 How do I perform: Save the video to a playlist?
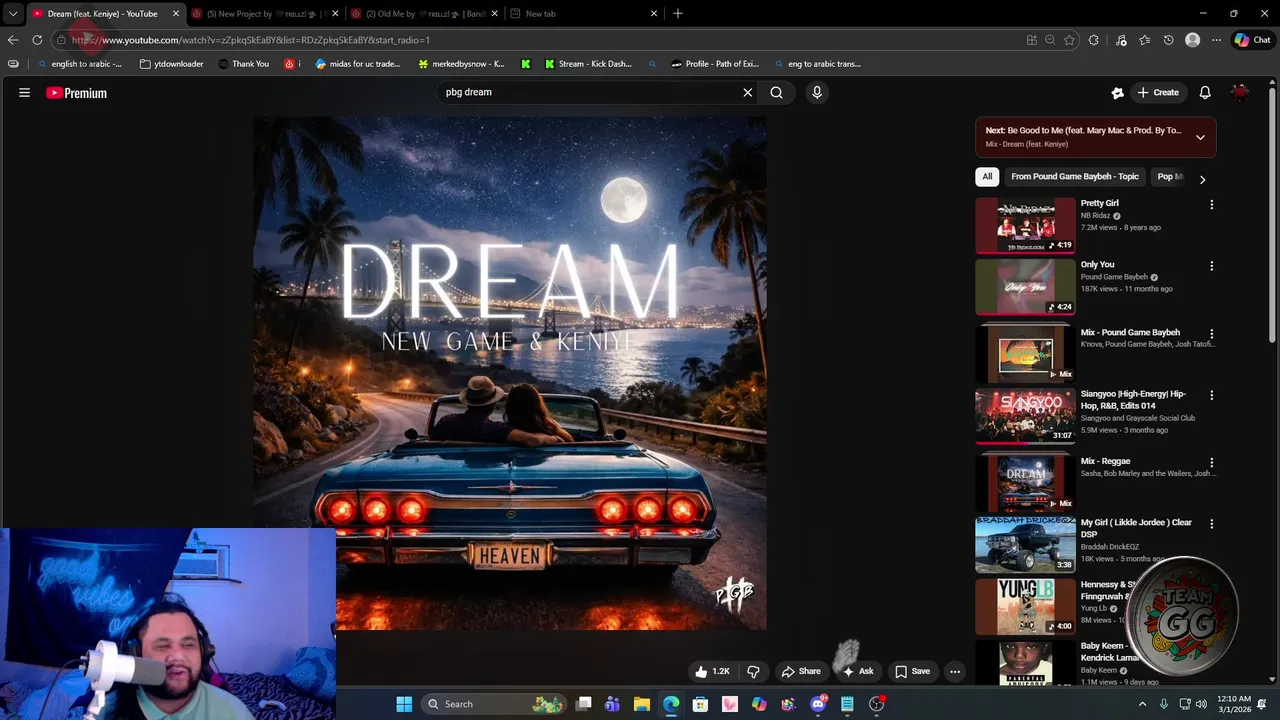pyautogui.click(x=912, y=671)
